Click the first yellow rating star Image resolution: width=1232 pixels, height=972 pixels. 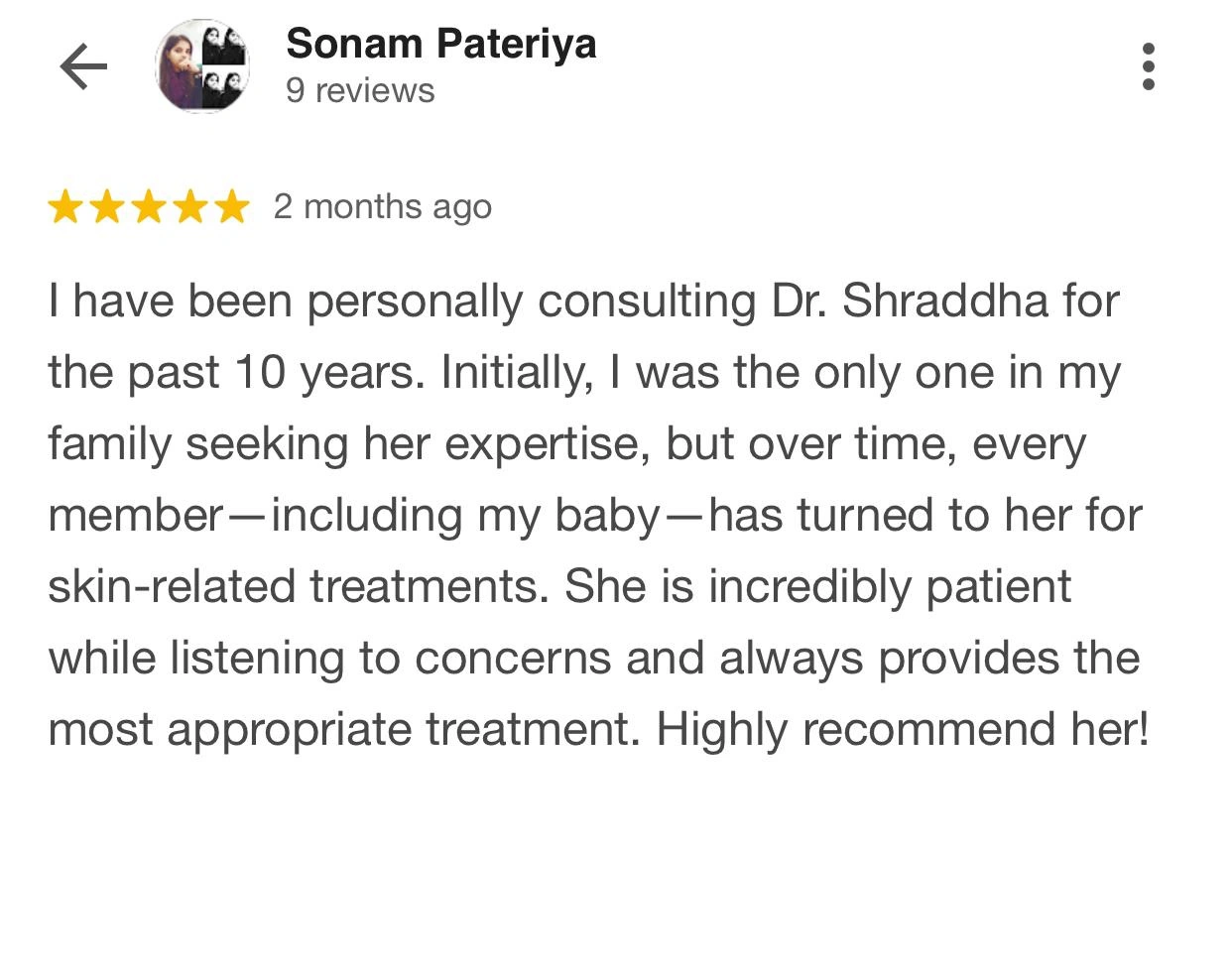pos(65,207)
